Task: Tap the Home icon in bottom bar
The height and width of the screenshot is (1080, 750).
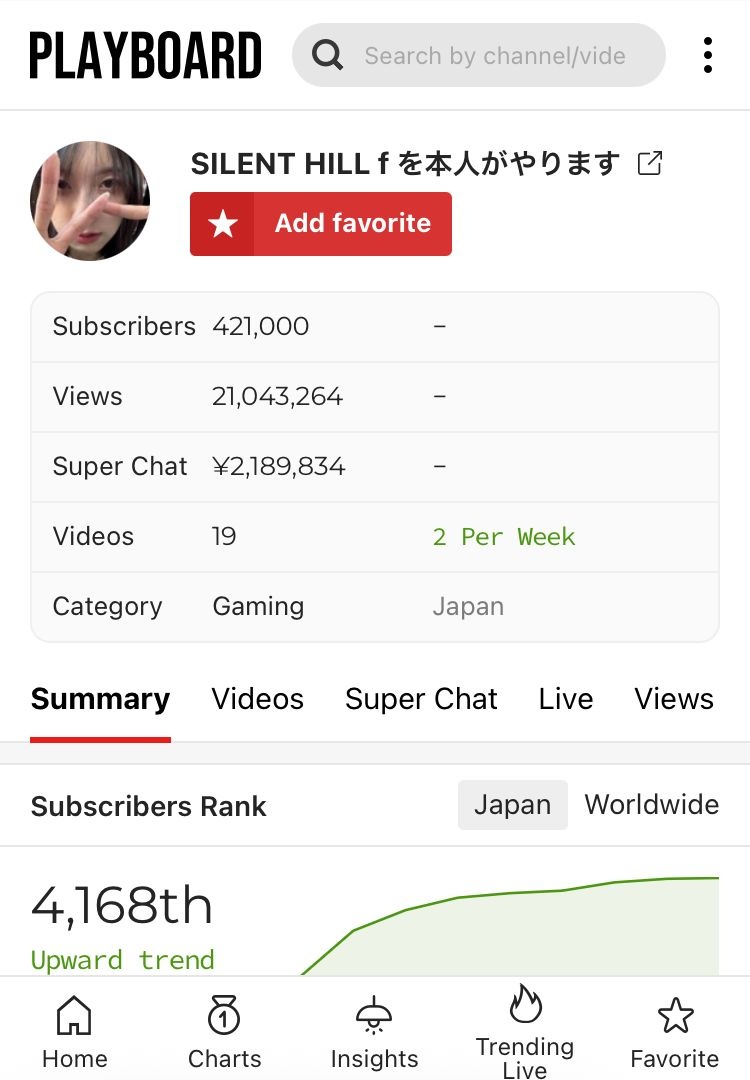Action: [75, 1032]
